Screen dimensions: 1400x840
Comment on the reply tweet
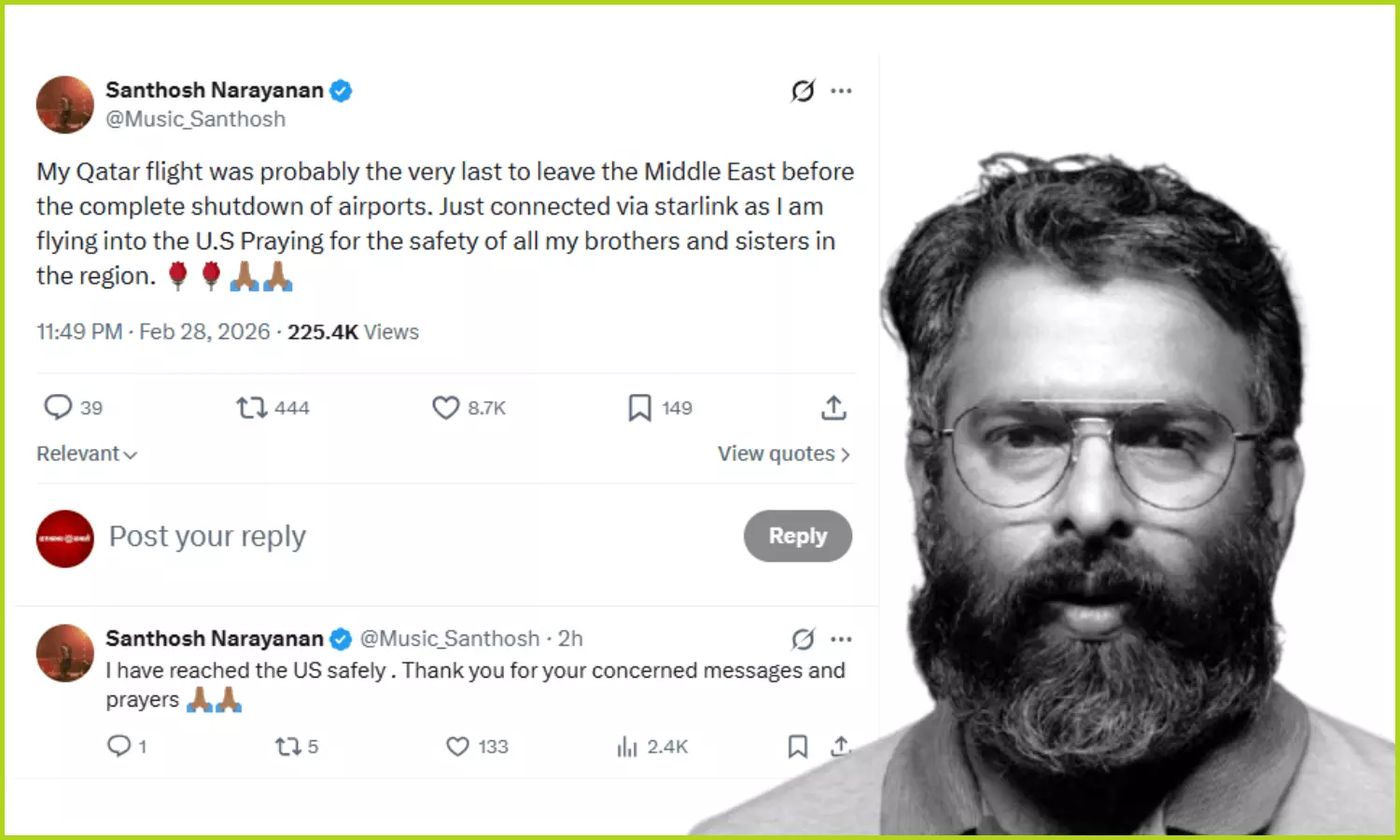119,746
